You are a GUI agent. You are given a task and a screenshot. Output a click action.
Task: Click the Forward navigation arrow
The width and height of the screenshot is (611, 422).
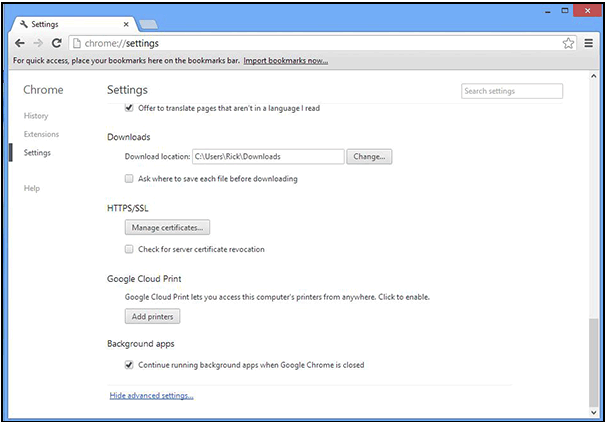click(x=38, y=43)
